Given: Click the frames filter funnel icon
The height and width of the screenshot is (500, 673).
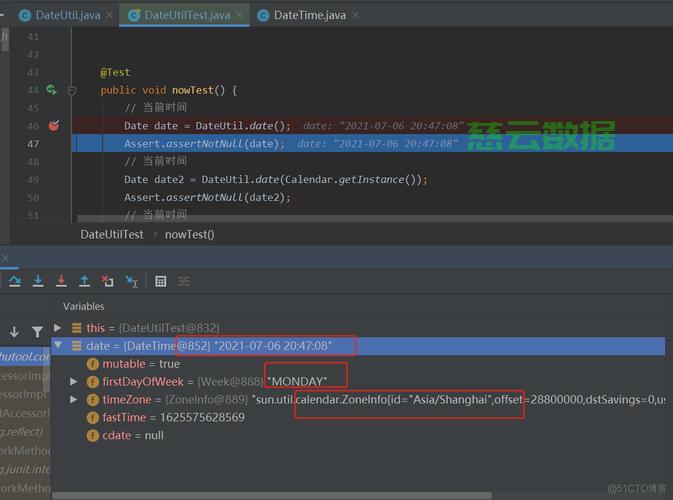Looking at the screenshot, I should click(x=37, y=332).
